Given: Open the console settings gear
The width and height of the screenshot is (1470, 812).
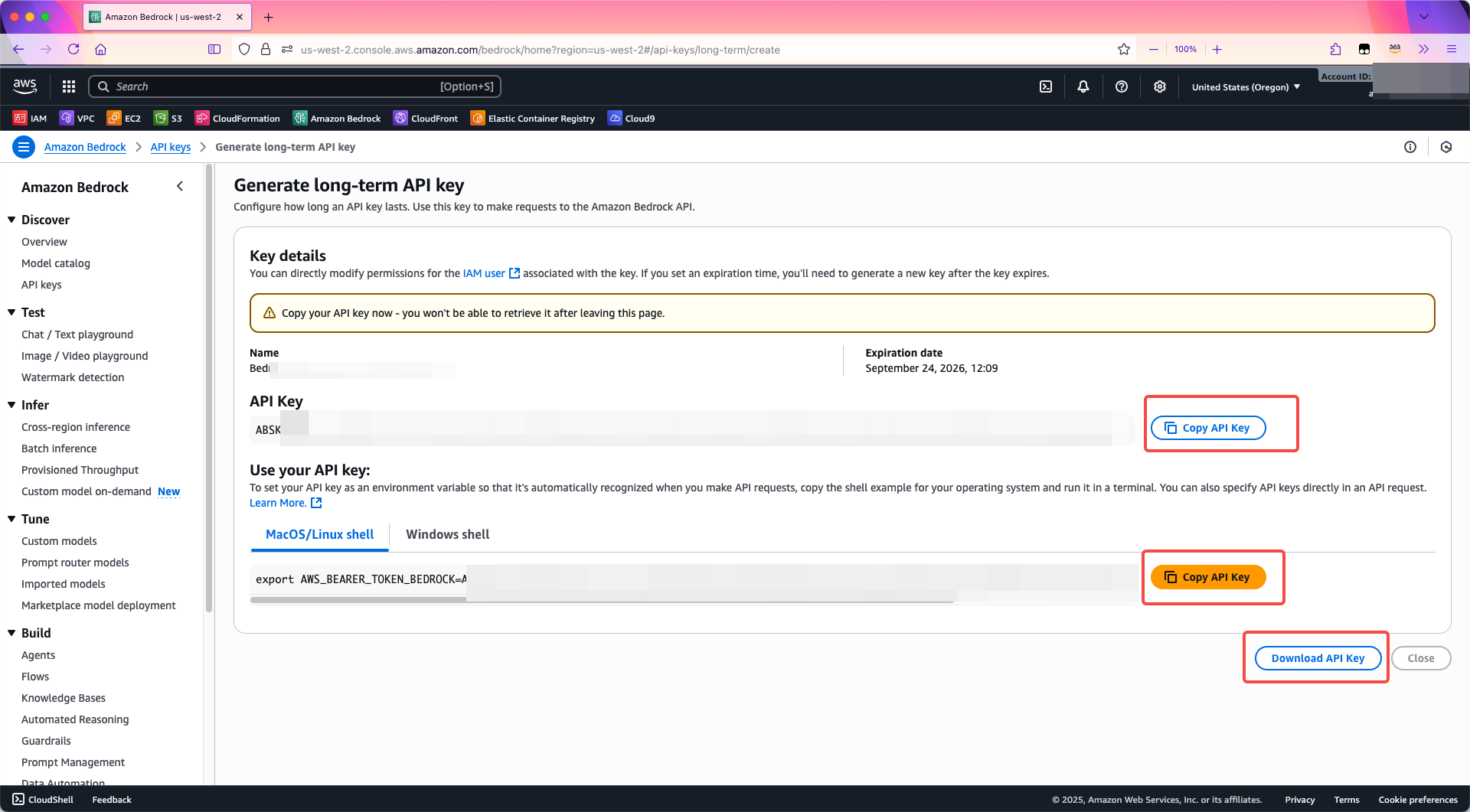Looking at the screenshot, I should click(1160, 86).
